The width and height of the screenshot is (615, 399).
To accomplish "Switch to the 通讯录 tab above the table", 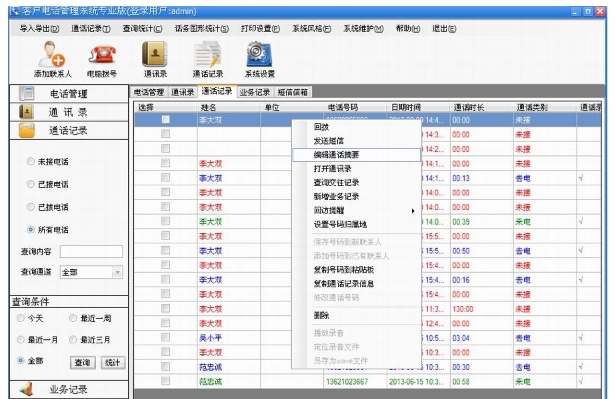I will [182, 92].
